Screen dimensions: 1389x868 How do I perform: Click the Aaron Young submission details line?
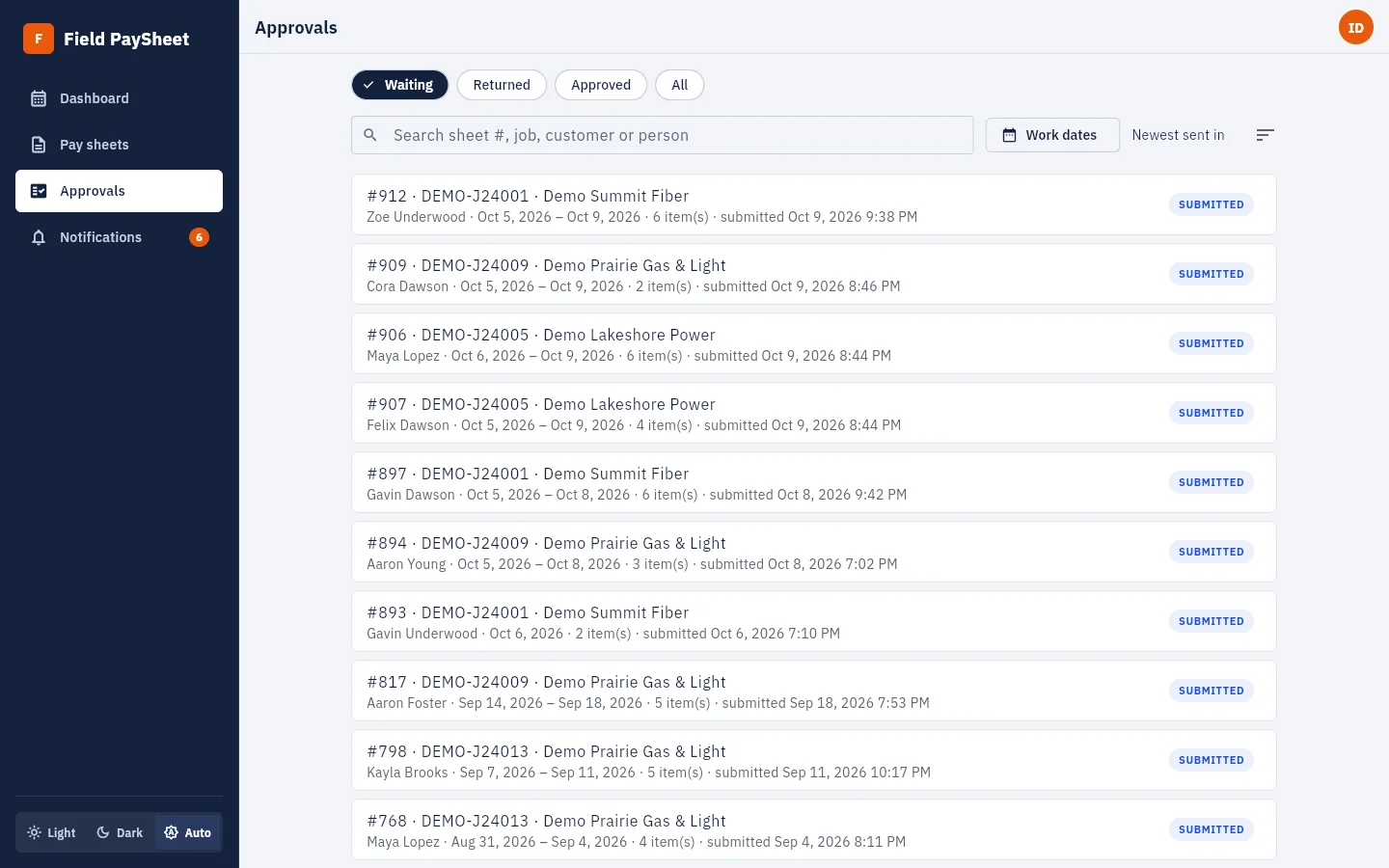point(632,564)
